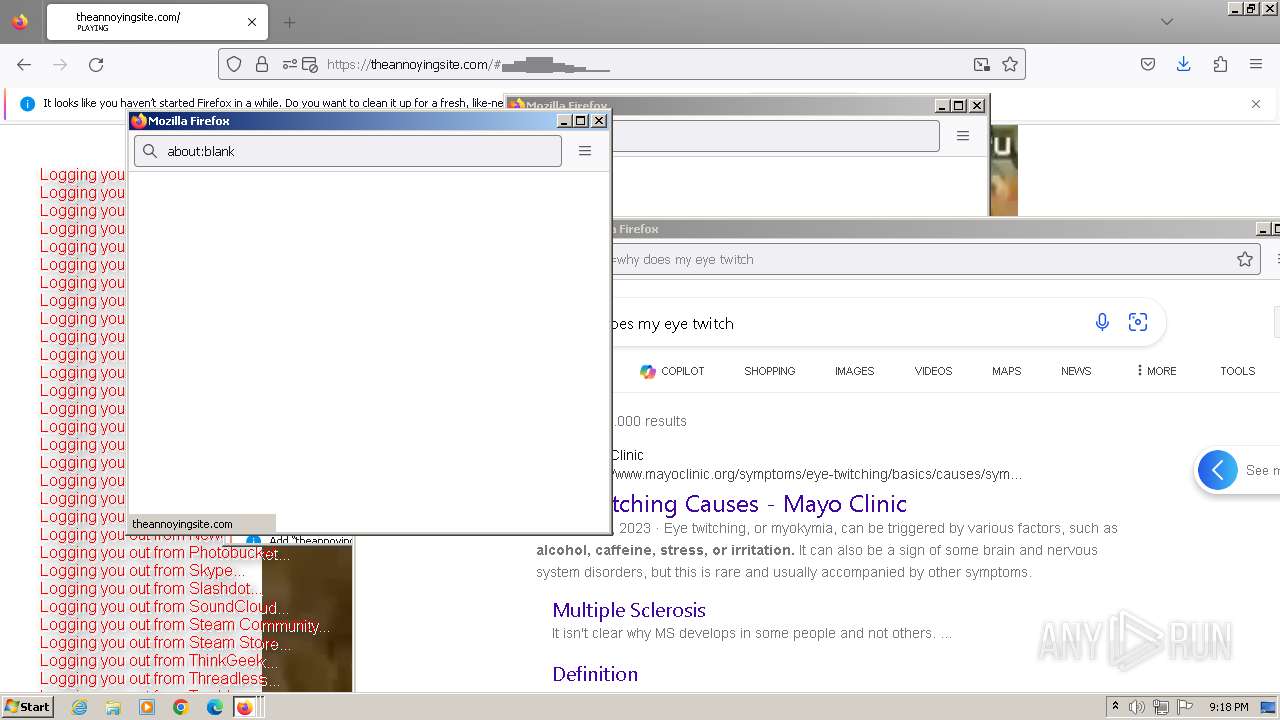
Task: Open main Firefox hamburger menu
Action: (1256, 64)
